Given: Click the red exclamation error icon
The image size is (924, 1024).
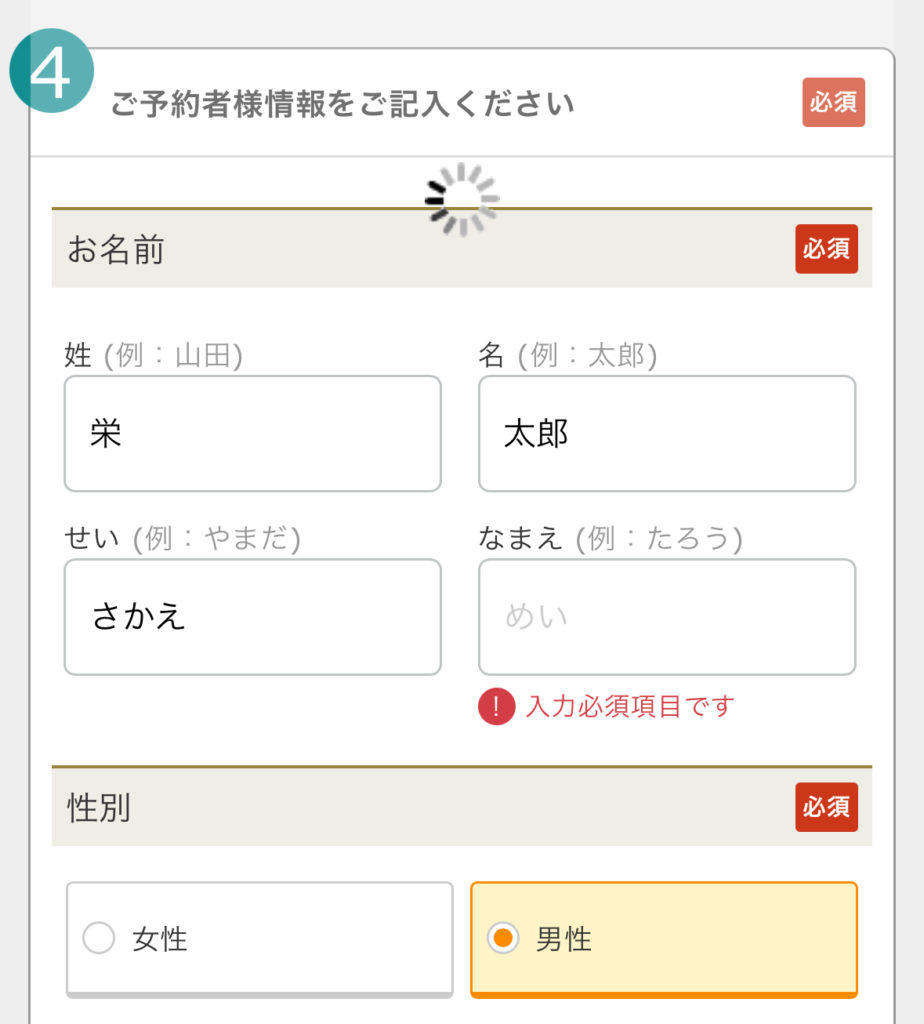Looking at the screenshot, I should [496, 707].
